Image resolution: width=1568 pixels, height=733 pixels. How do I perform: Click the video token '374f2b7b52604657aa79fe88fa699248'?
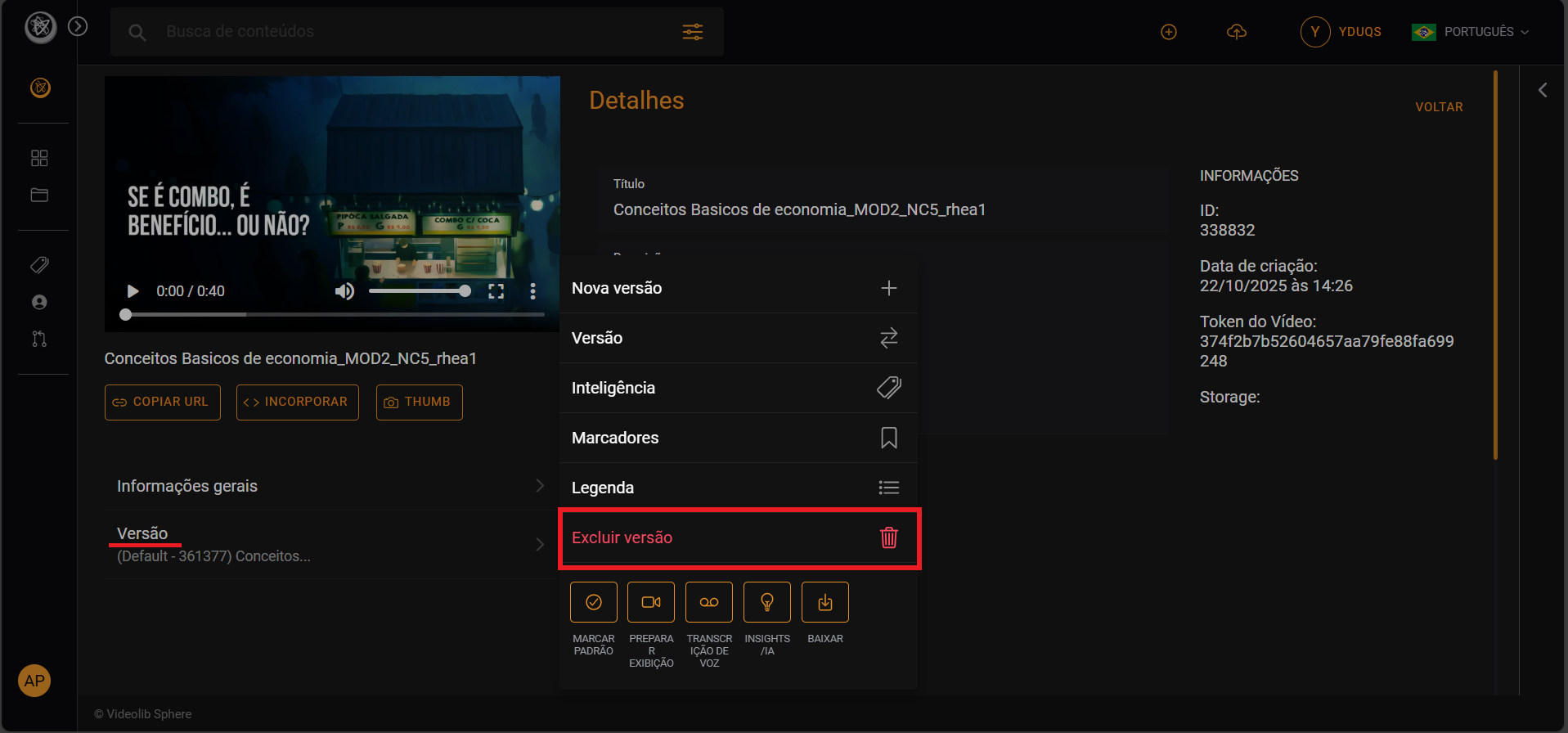[x=1327, y=351]
